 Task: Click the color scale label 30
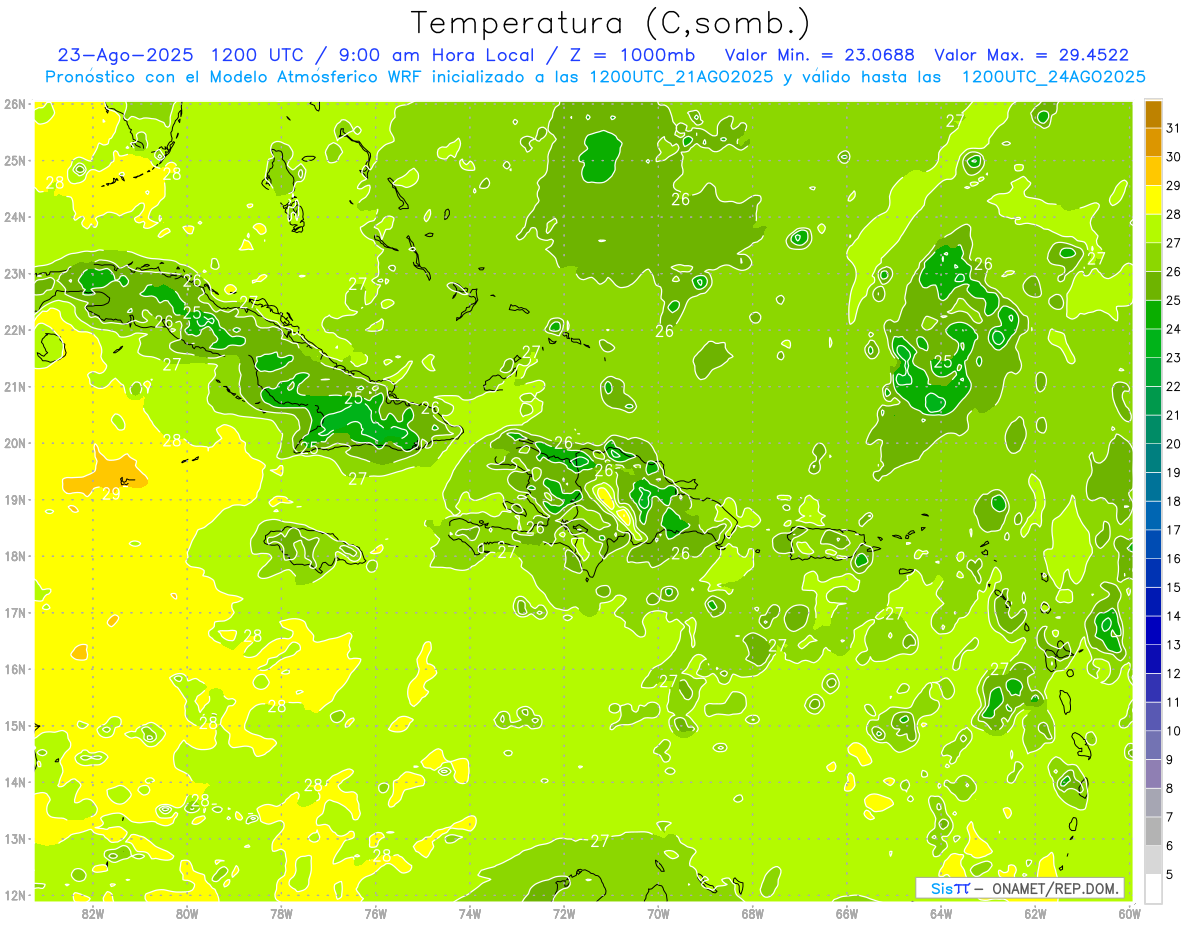1173,157
